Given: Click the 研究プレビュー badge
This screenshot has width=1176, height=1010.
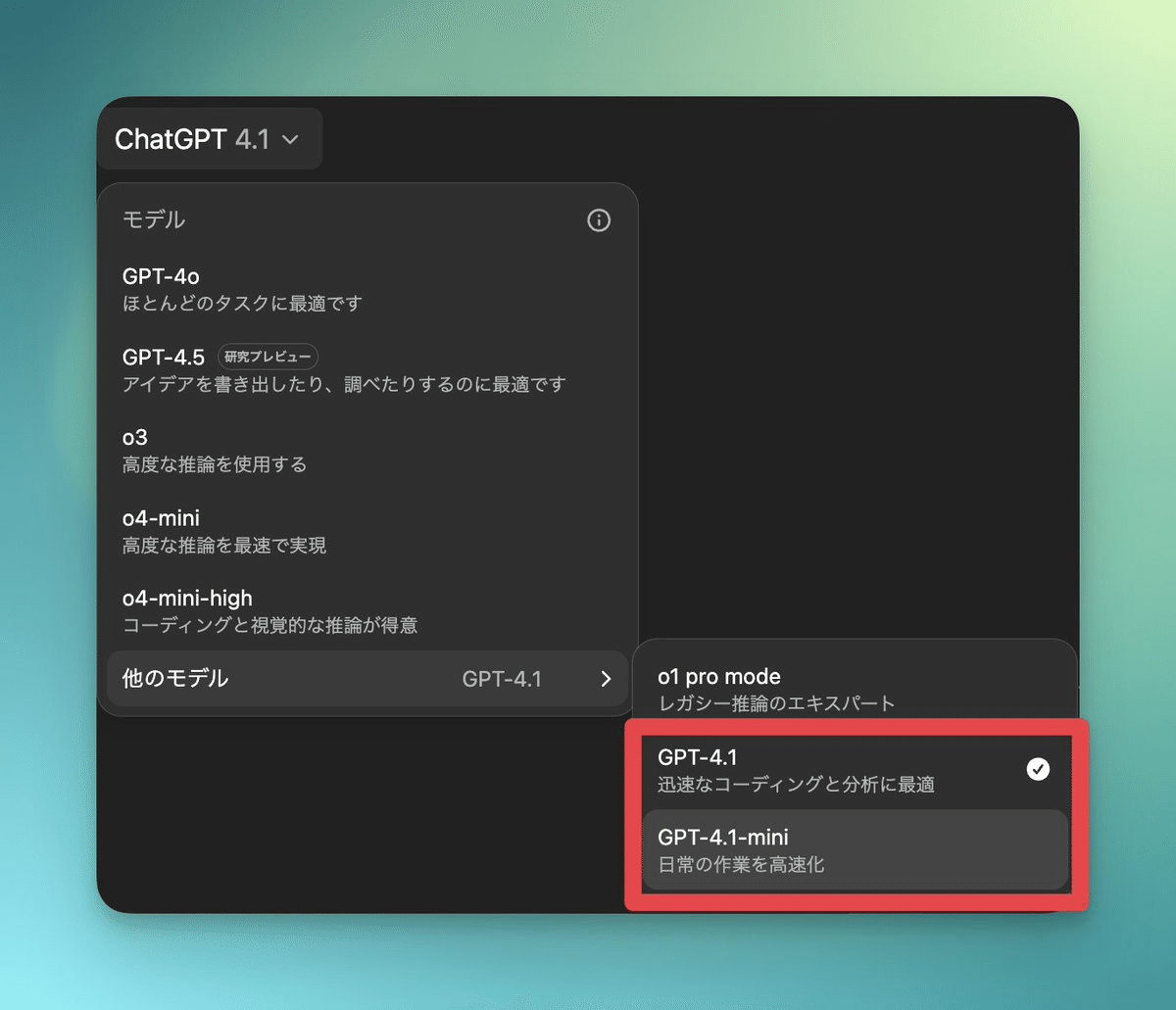Looking at the screenshot, I should 268,358.
